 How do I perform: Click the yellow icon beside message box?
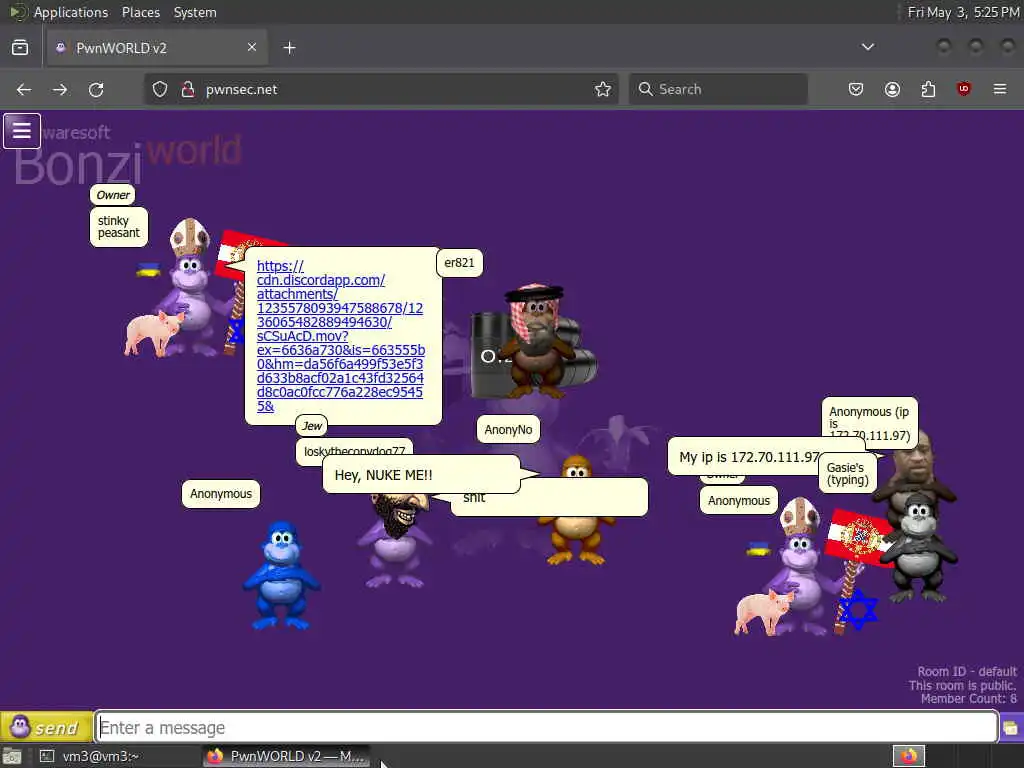point(1010,728)
